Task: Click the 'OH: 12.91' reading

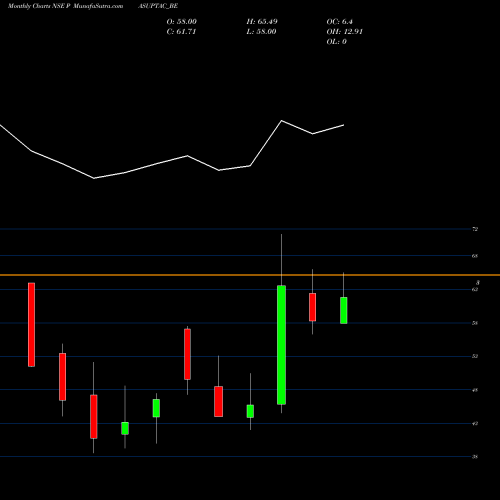Action: (345, 32)
